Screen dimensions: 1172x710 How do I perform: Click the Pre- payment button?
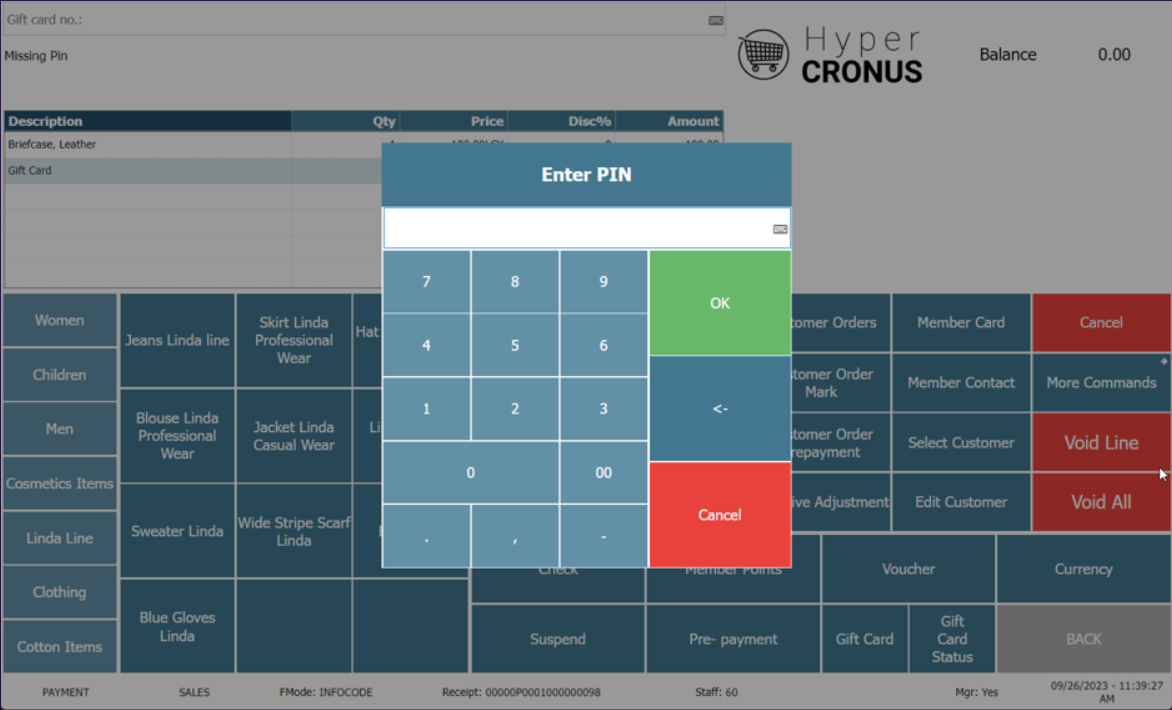[x=733, y=639]
